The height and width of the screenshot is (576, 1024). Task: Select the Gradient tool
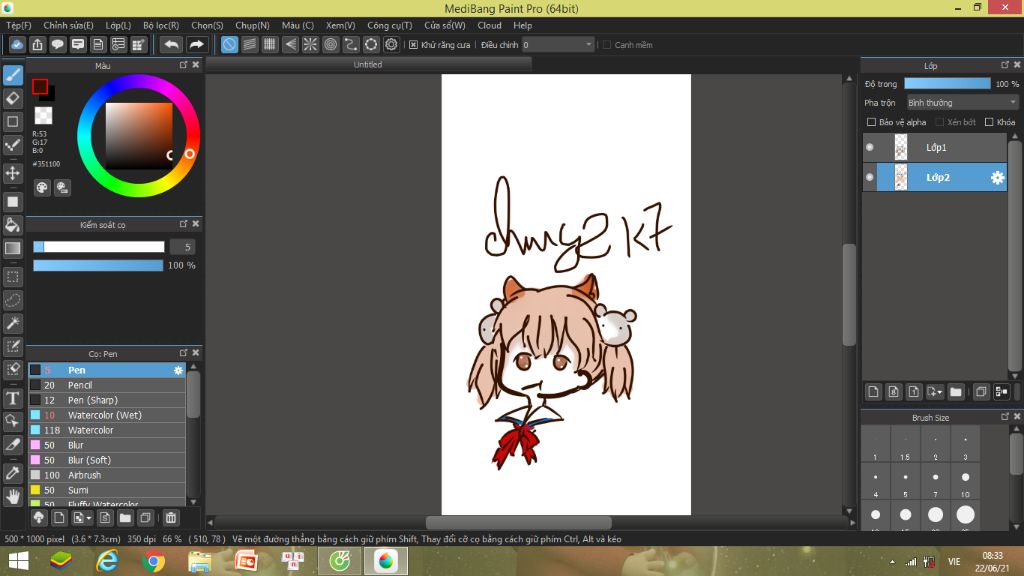tap(13, 248)
